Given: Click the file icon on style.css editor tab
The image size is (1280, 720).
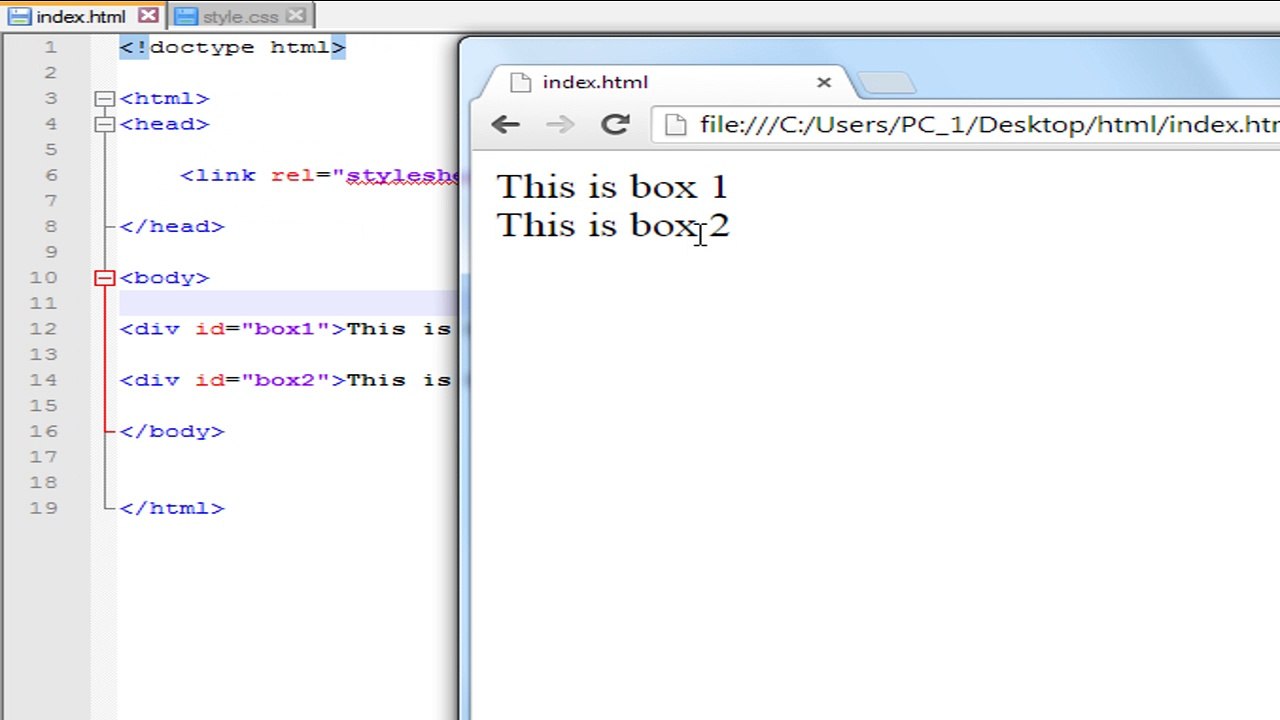Looking at the screenshot, I should [185, 16].
